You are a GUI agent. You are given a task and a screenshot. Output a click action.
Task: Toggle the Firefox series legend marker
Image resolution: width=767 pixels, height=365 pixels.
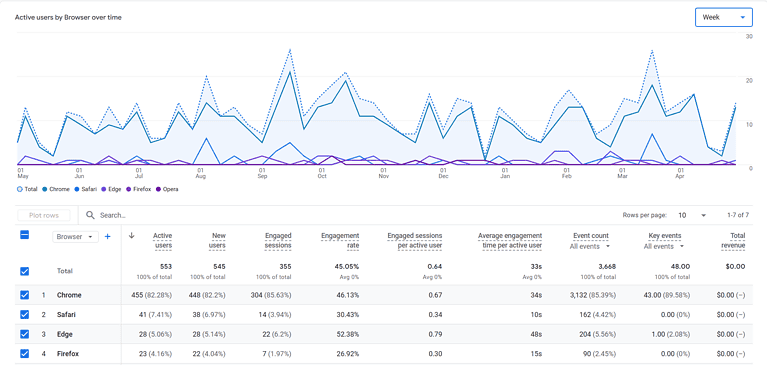(129, 189)
